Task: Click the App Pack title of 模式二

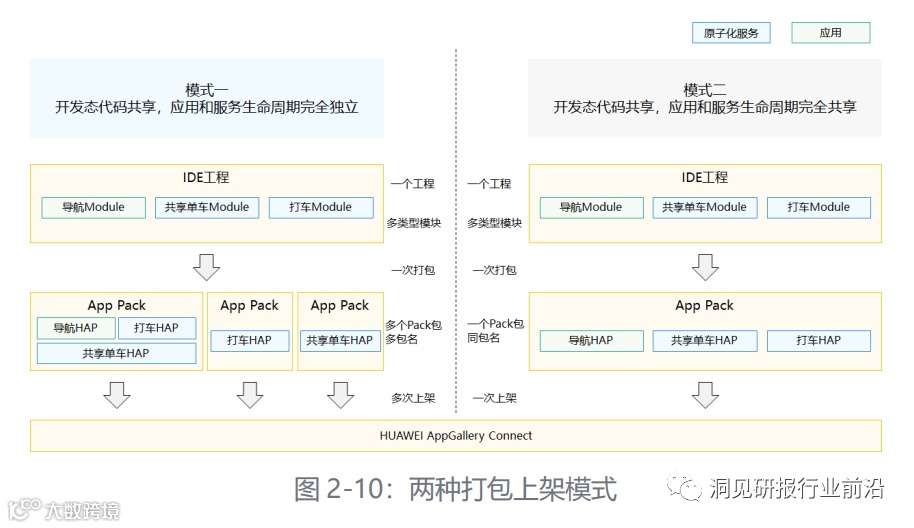Action: click(704, 305)
